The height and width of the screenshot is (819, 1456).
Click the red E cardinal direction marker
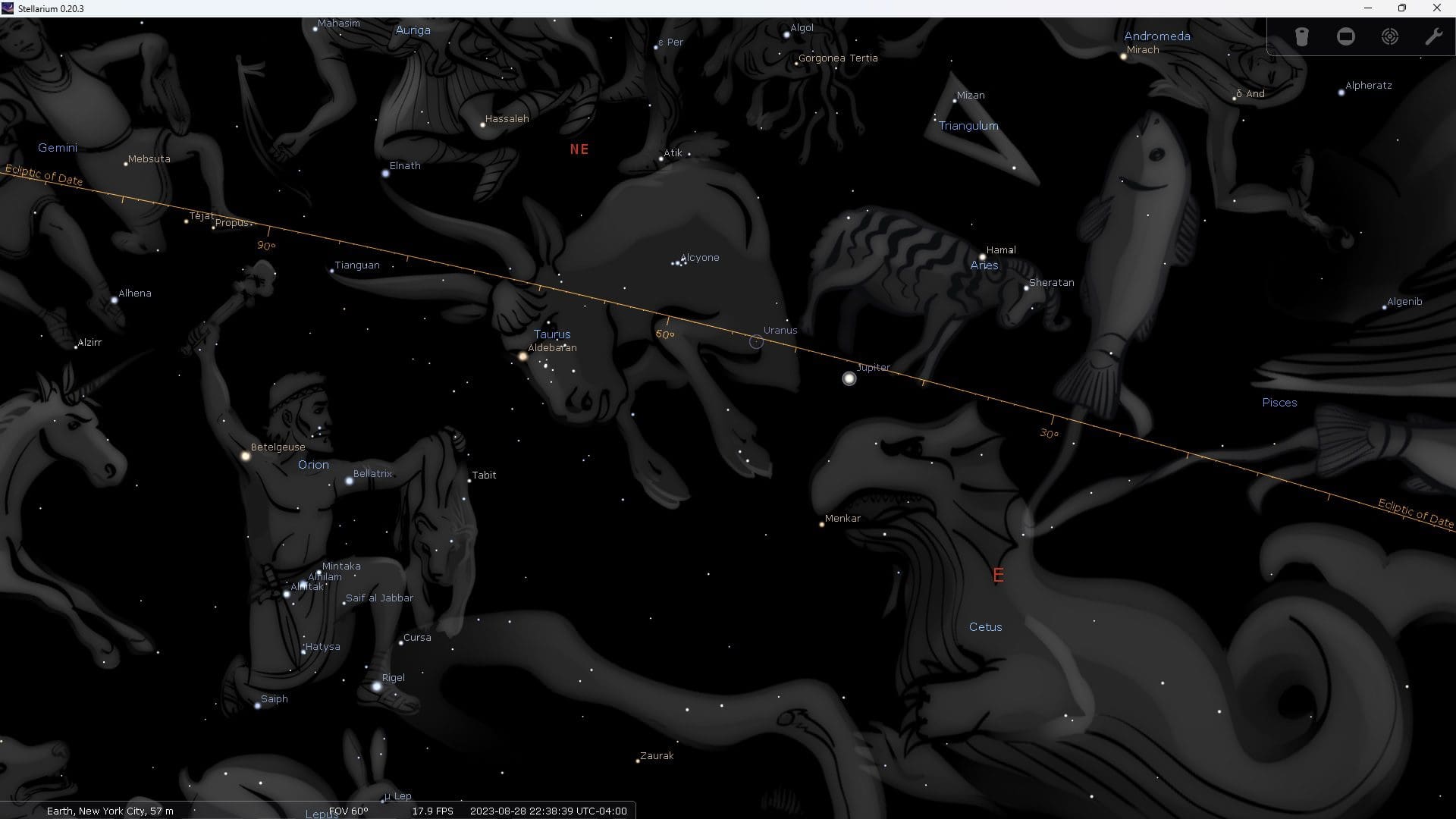(998, 576)
